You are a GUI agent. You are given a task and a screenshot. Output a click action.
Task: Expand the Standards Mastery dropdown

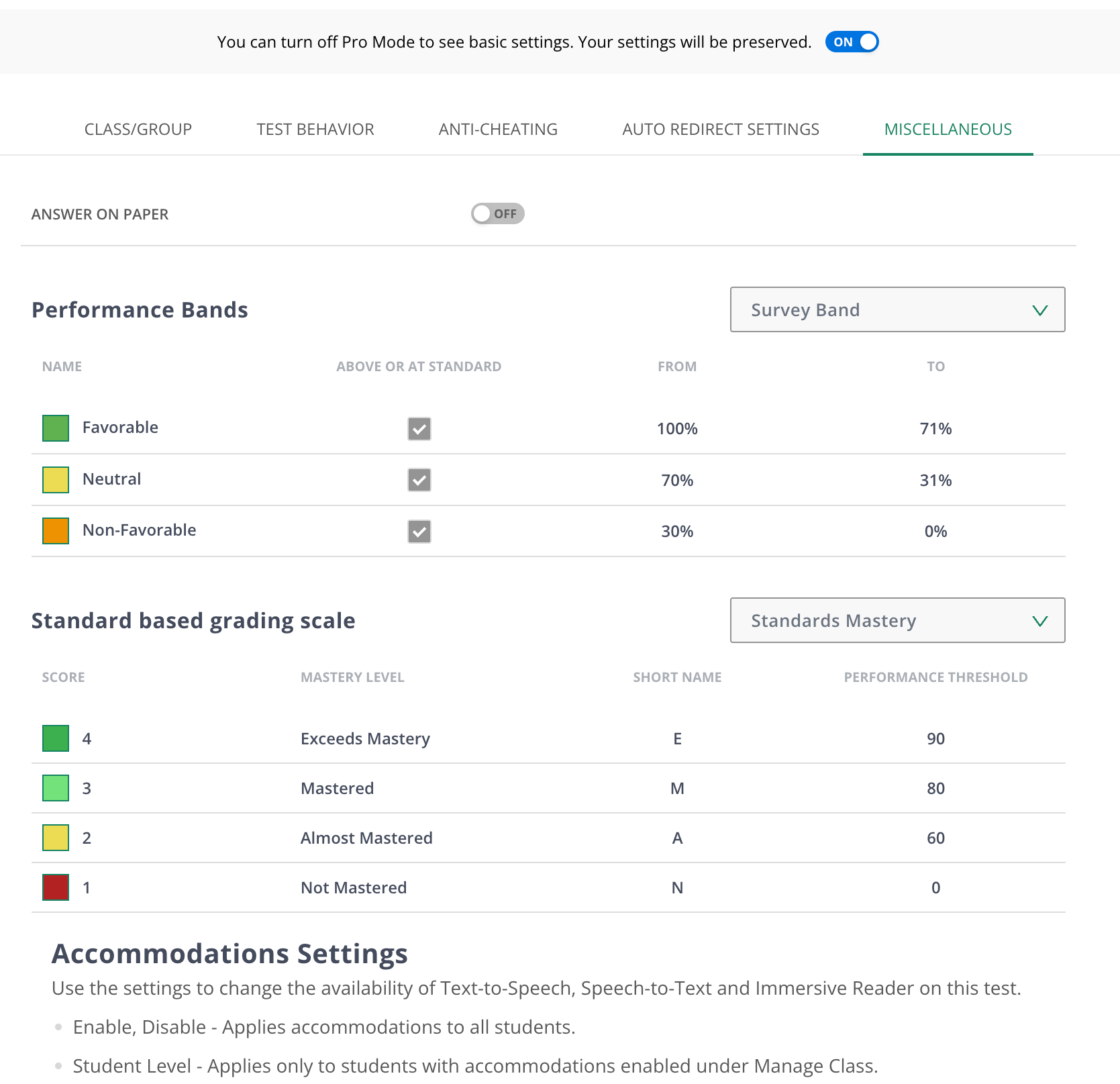(x=897, y=620)
